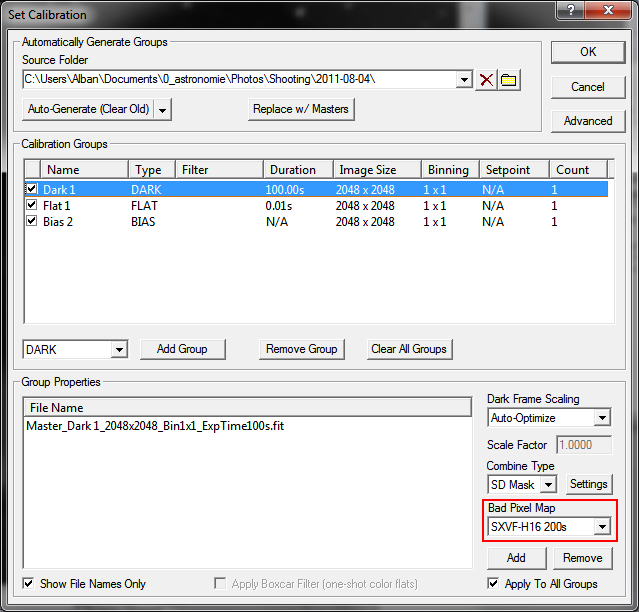Click the Add bad pixel map button
Viewport: 639px width, 612px height.
click(x=516, y=558)
